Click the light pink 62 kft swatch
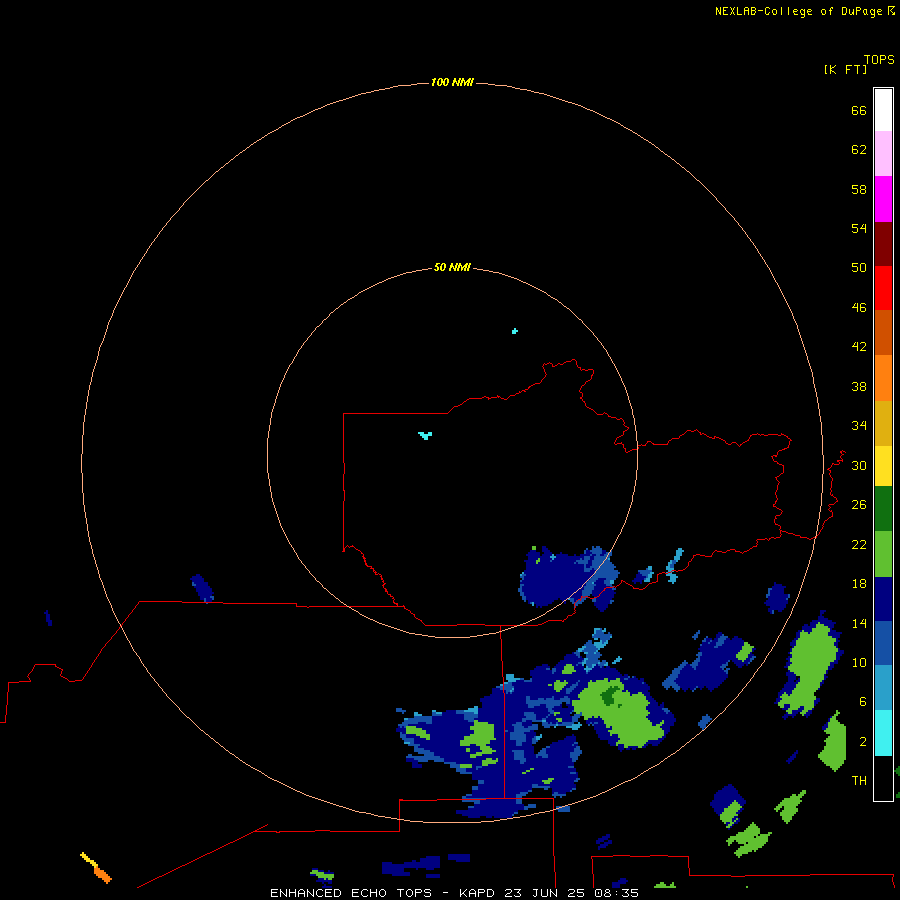900x900 pixels. [x=883, y=153]
